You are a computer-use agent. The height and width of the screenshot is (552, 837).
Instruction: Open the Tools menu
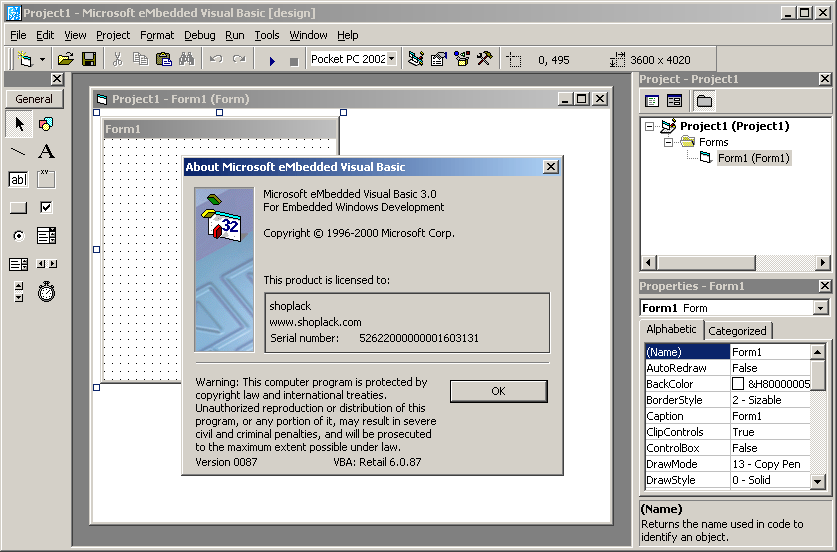click(266, 35)
